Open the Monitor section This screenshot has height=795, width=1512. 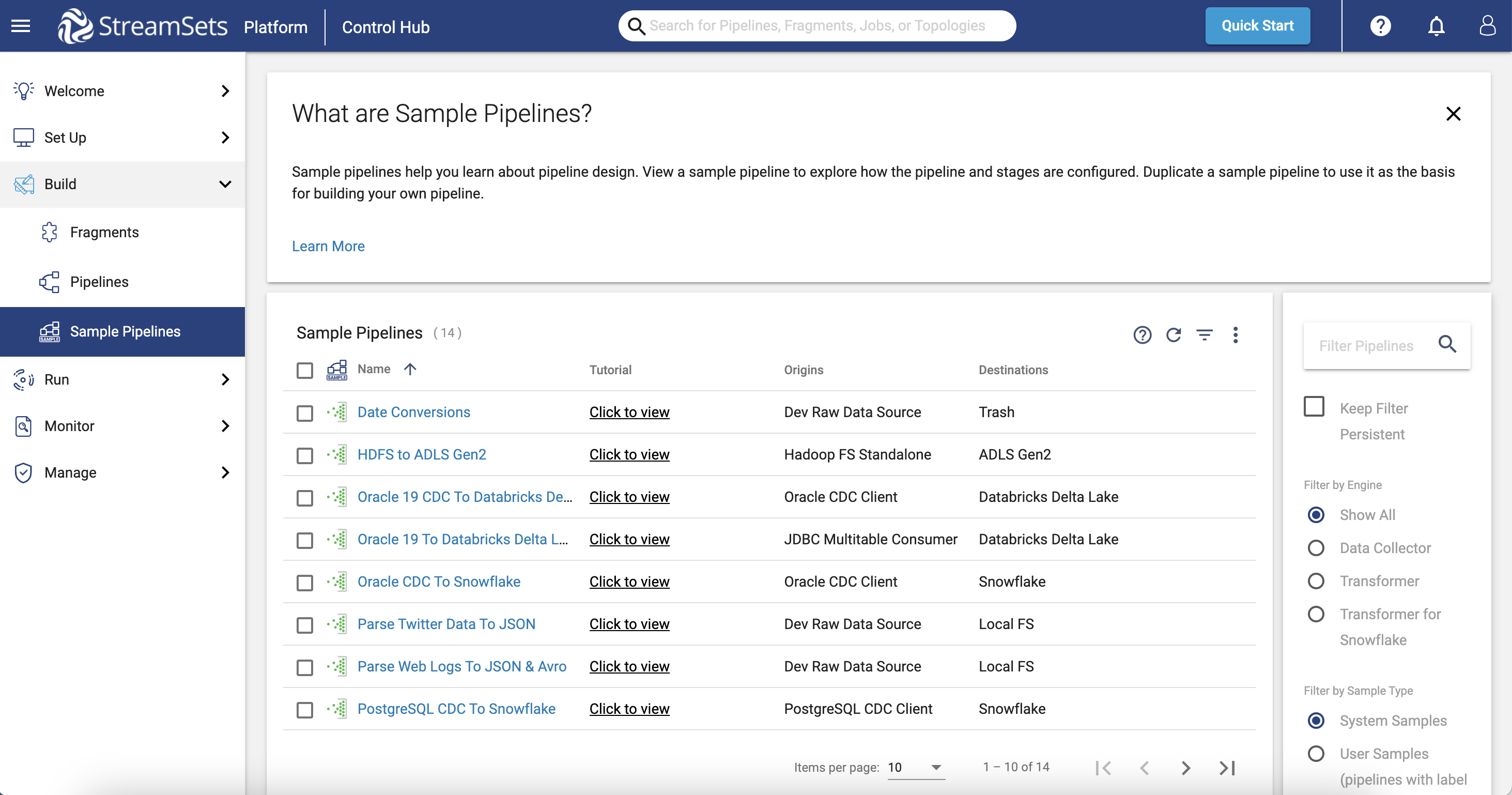pyautogui.click(x=69, y=426)
